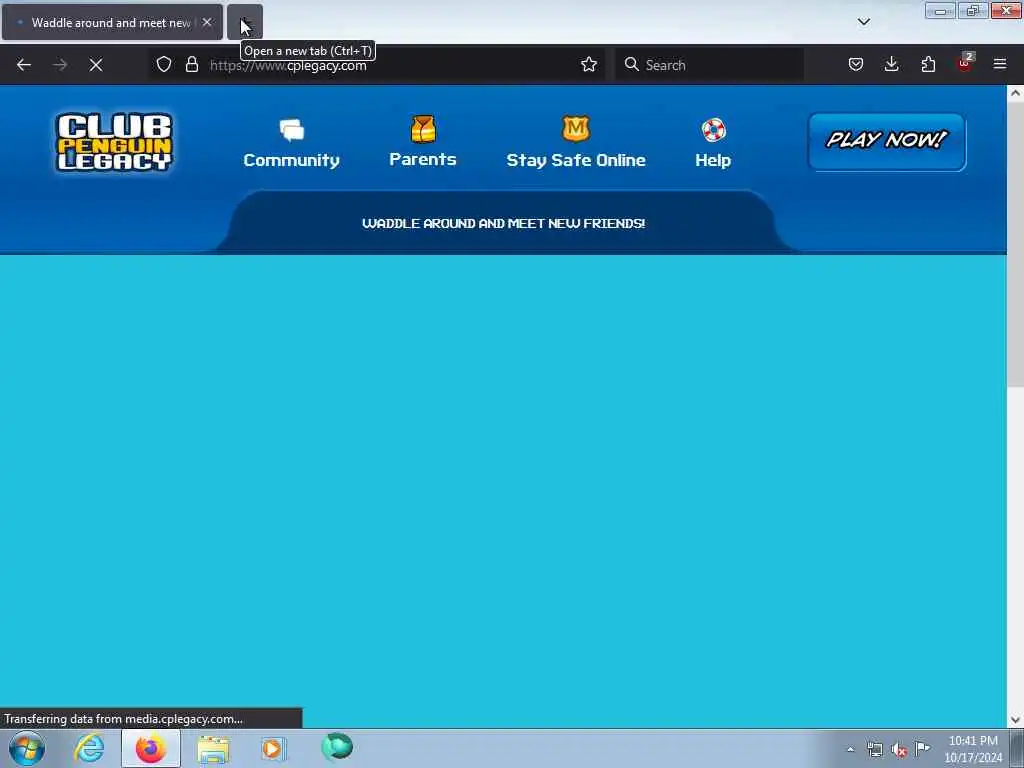Screen dimensions: 1024x768
Task: Open the uBlock extension with badge 2
Action: click(x=965, y=63)
